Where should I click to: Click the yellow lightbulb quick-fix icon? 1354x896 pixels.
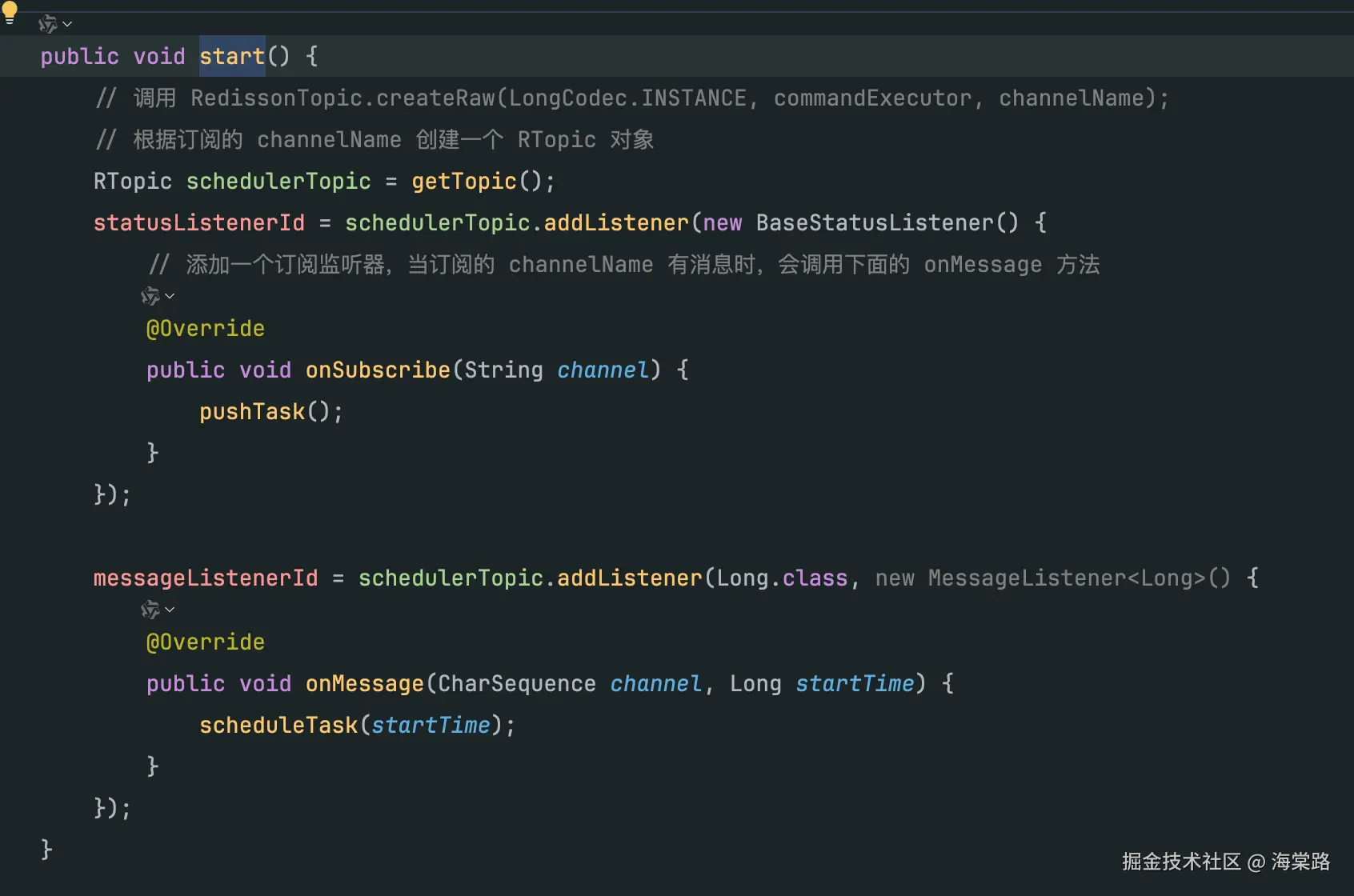10,13
